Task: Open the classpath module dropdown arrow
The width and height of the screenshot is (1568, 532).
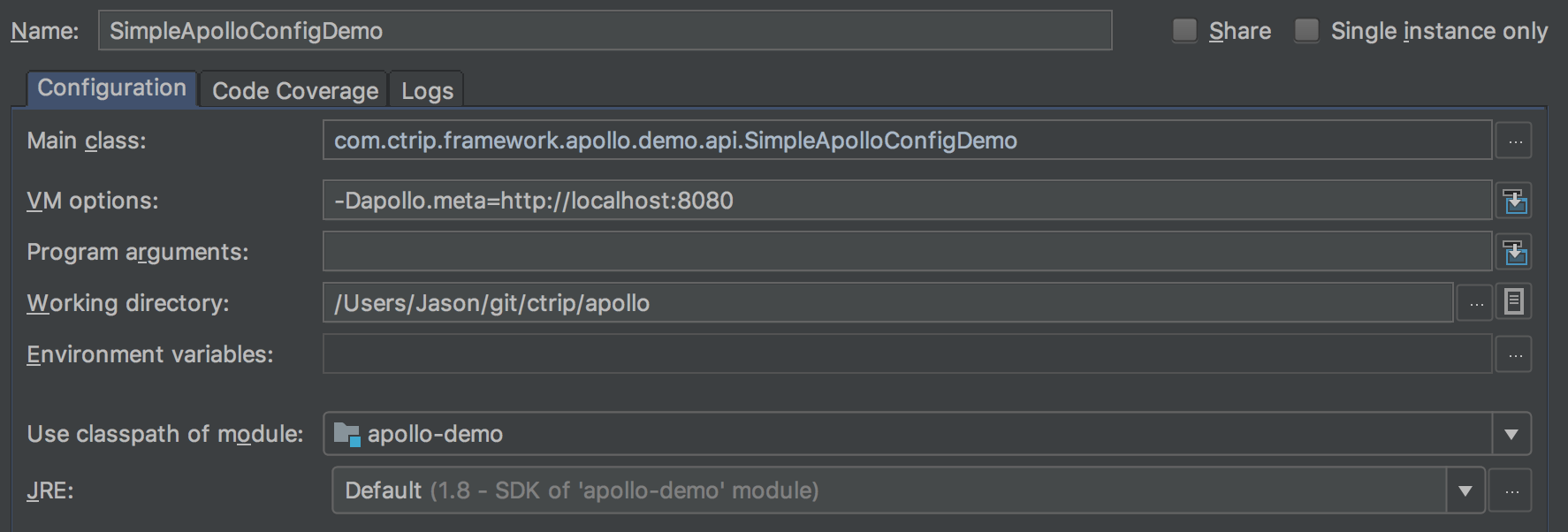Action: click(x=1511, y=434)
